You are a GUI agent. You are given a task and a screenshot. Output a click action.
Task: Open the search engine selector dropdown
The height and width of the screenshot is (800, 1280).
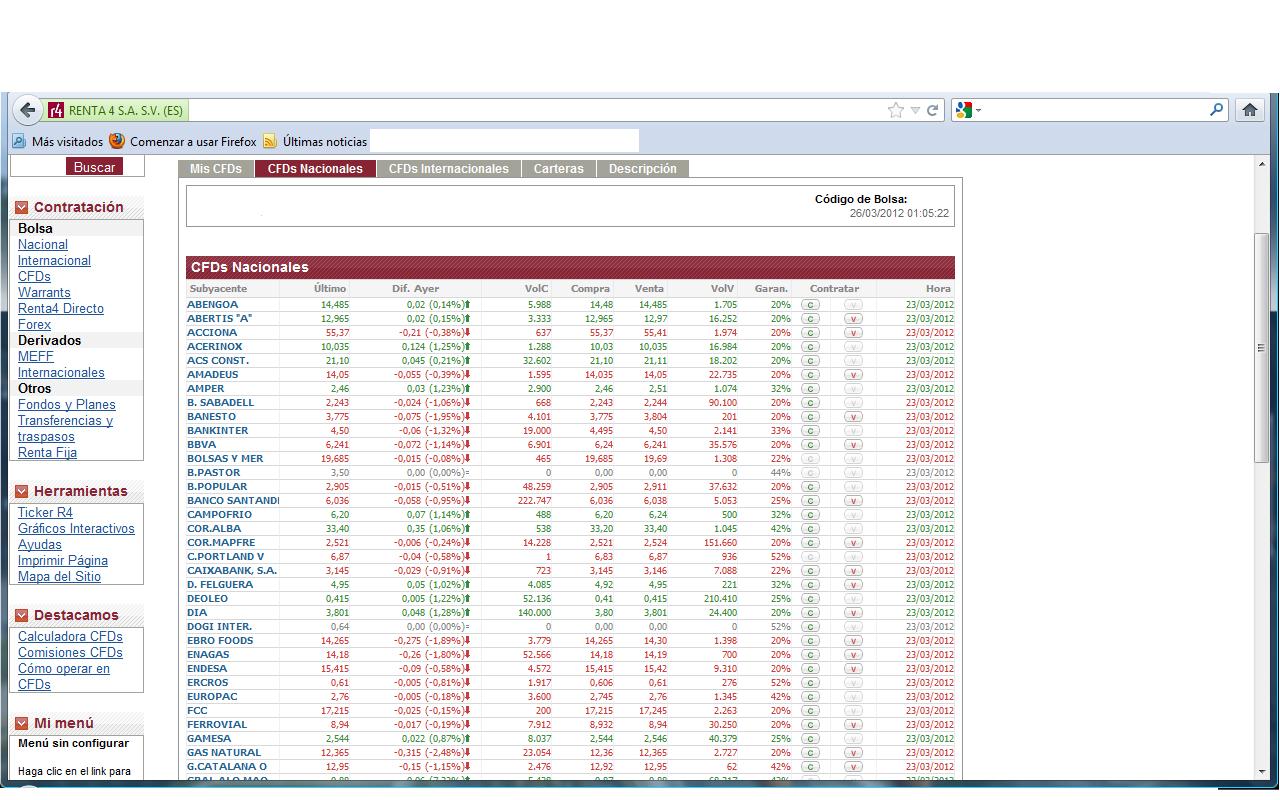pyautogui.click(x=968, y=110)
